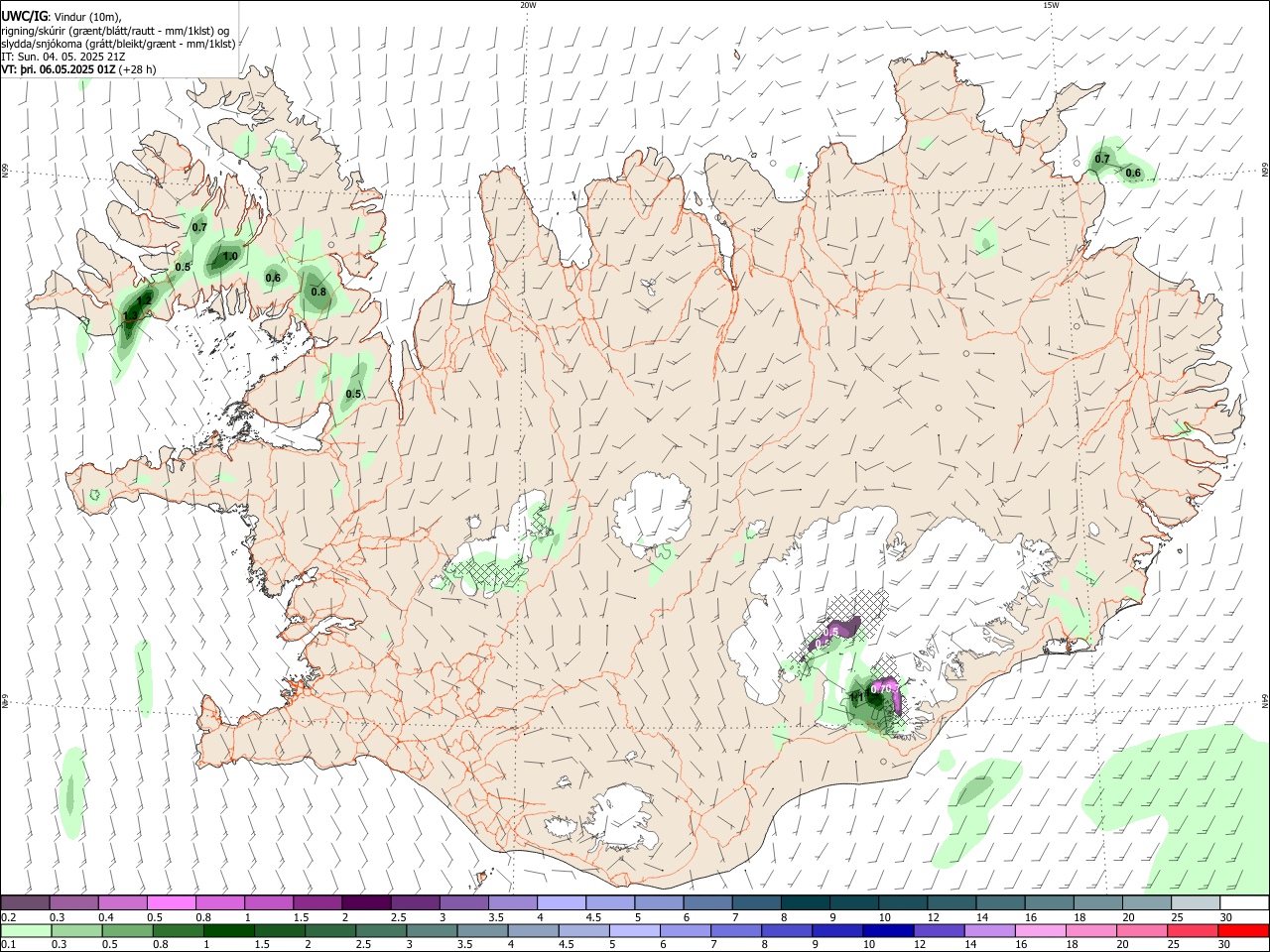Select the bright pink 0.5 swatch in the top legend
1270x952 pixels.
point(171,902)
